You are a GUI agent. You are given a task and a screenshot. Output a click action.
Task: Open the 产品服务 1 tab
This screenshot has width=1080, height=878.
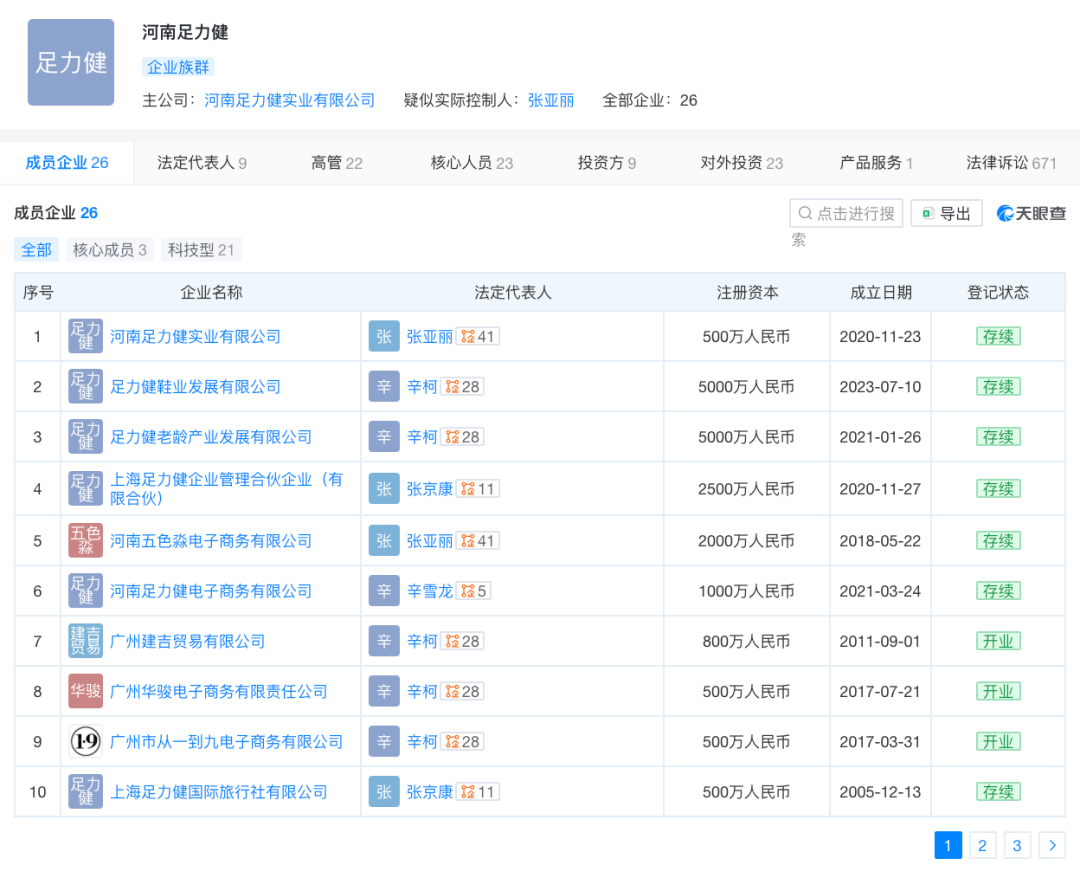876,163
